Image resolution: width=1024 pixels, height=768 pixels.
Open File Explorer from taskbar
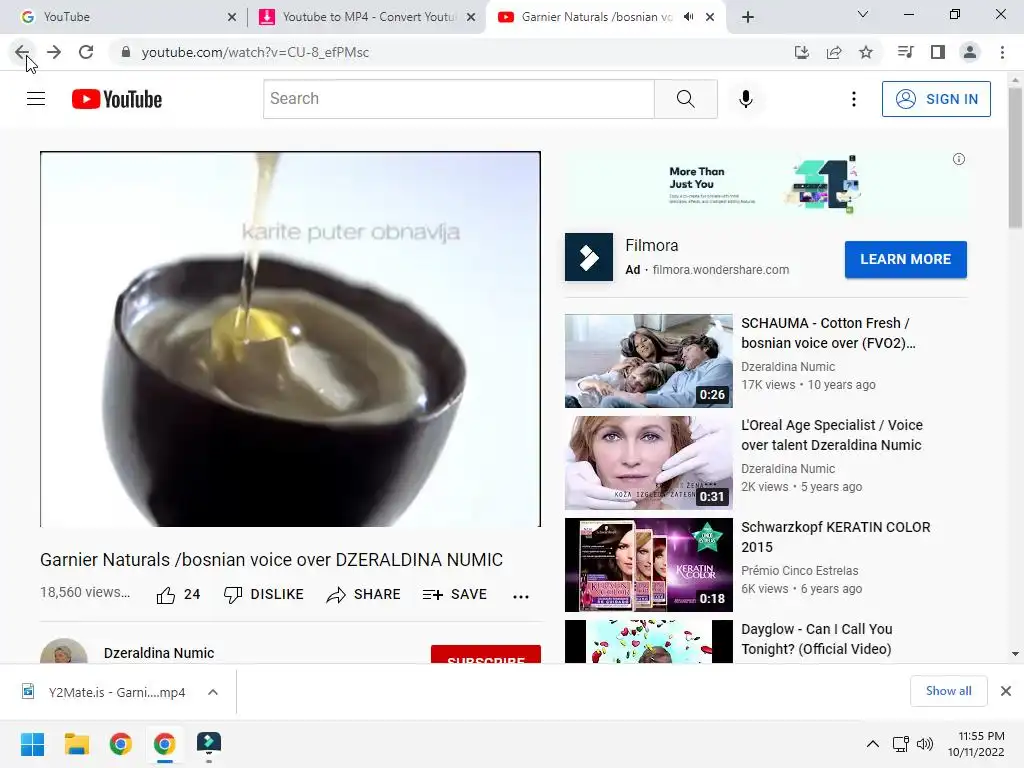pyautogui.click(x=76, y=744)
